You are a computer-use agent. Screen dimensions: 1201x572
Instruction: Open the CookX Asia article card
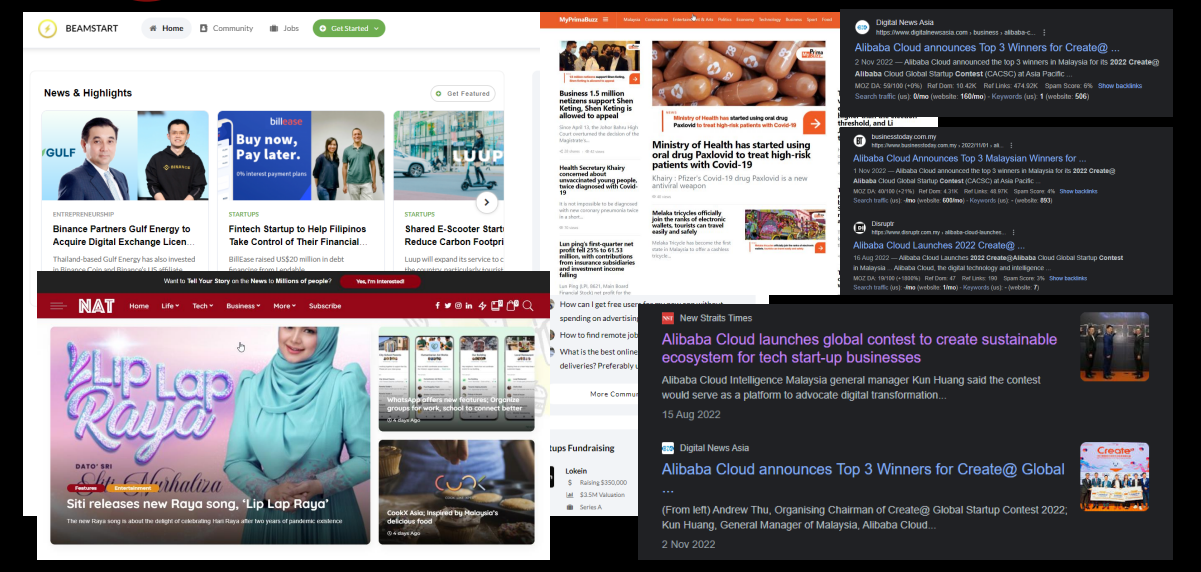coord(456,491)
